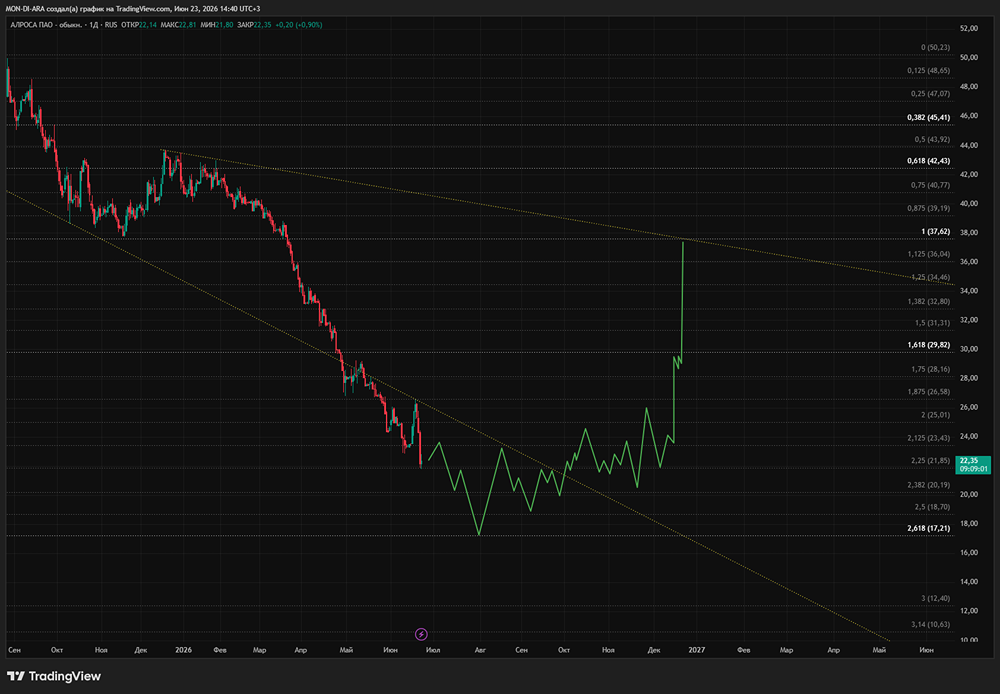Click the green current price label 22,35
Screen dimensions: 1000x694
973,464
